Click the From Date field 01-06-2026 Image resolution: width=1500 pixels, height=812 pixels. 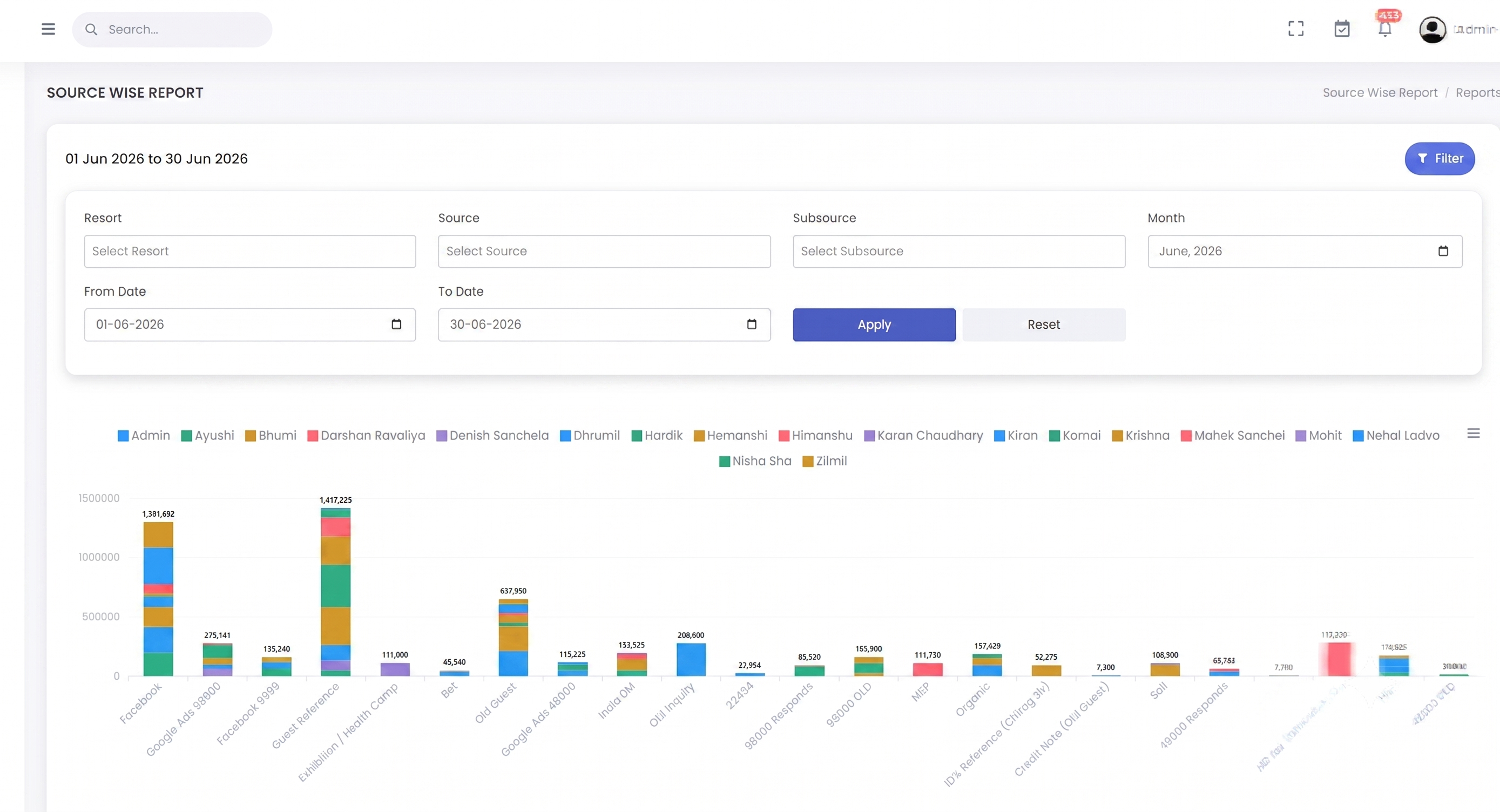[x=250, y=325]
